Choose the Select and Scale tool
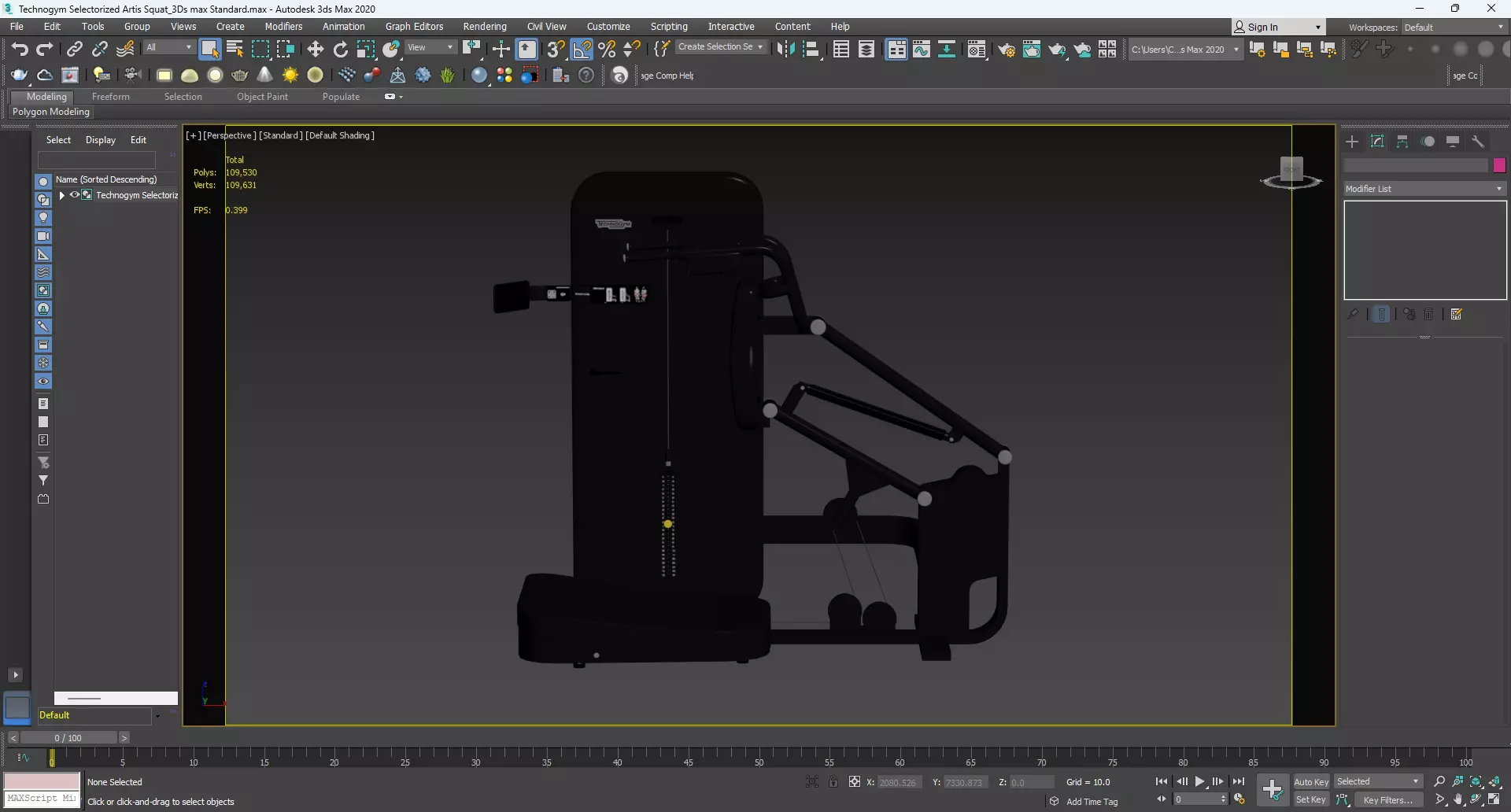Screen dimensions: 1511x812 point(366,50)
